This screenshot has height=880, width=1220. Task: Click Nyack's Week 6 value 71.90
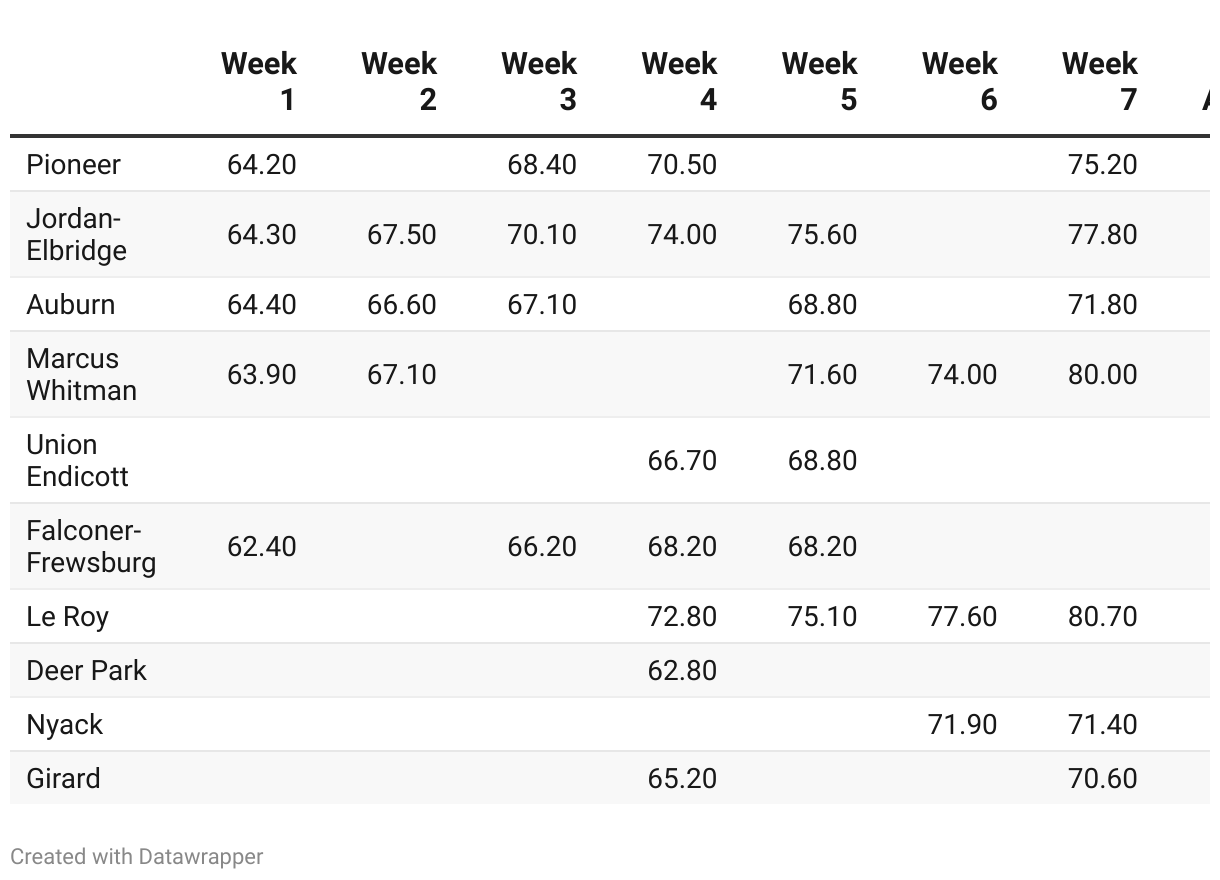point(962,724)
